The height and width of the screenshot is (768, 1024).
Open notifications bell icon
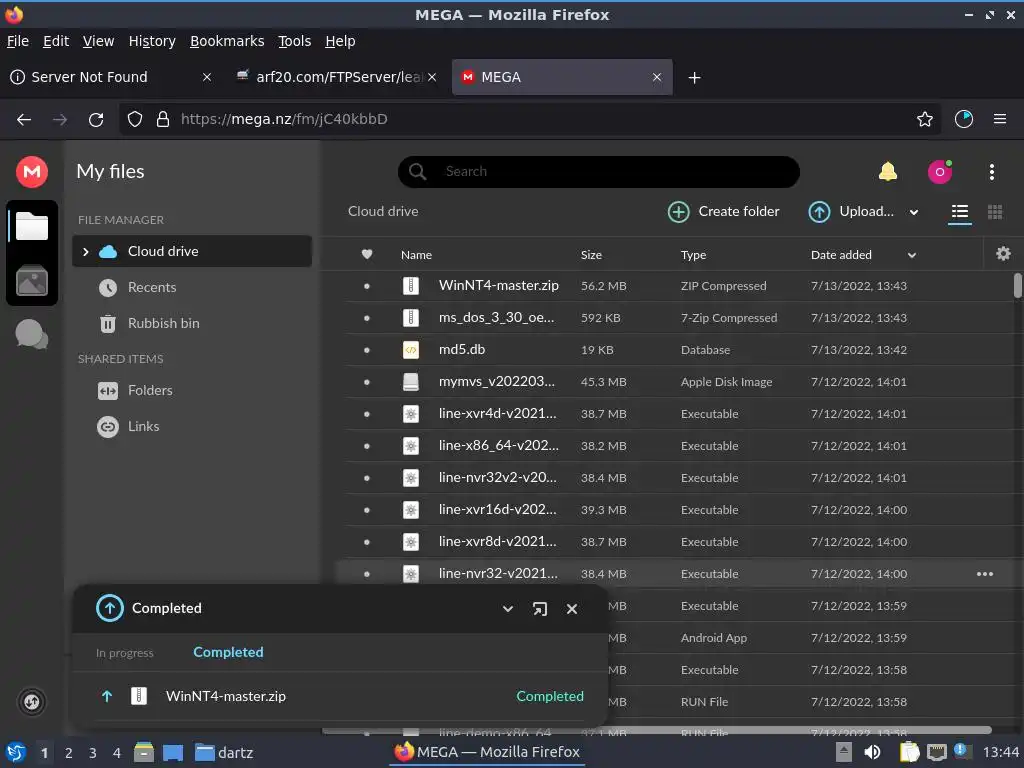[x=888, y=172]
